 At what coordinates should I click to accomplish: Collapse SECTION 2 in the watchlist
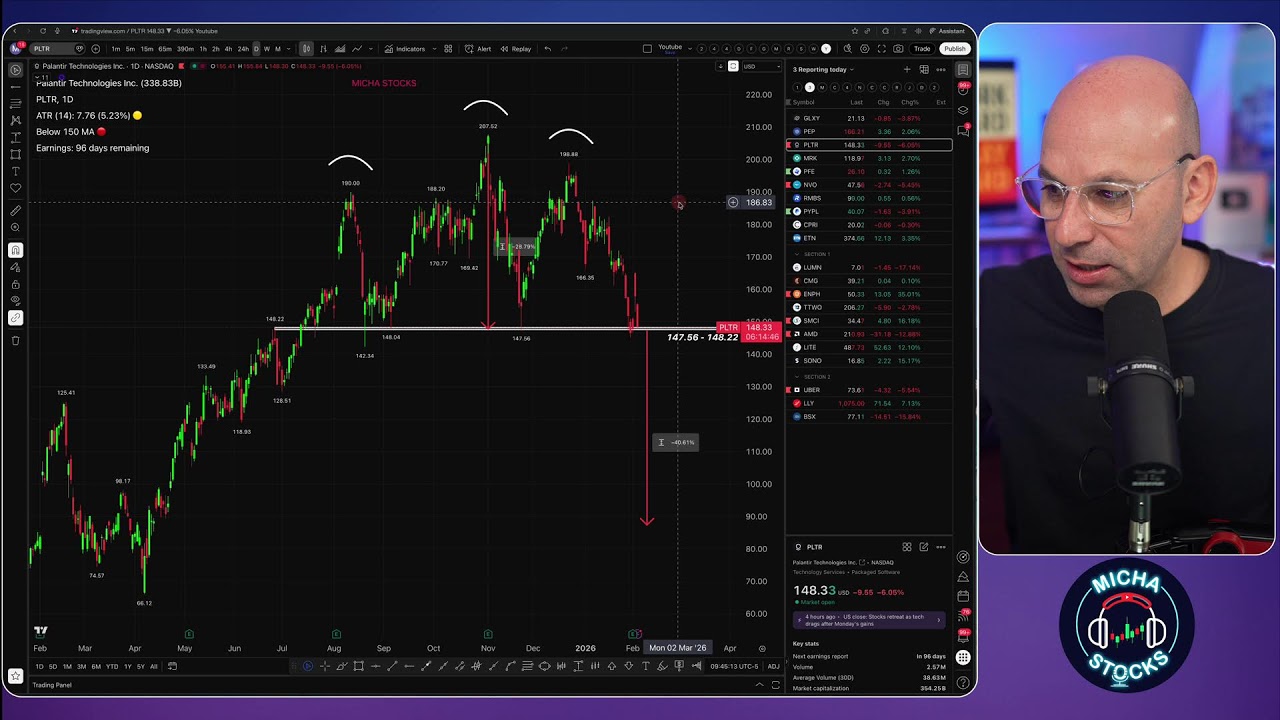pyautogui.click(x=797, y=377)
